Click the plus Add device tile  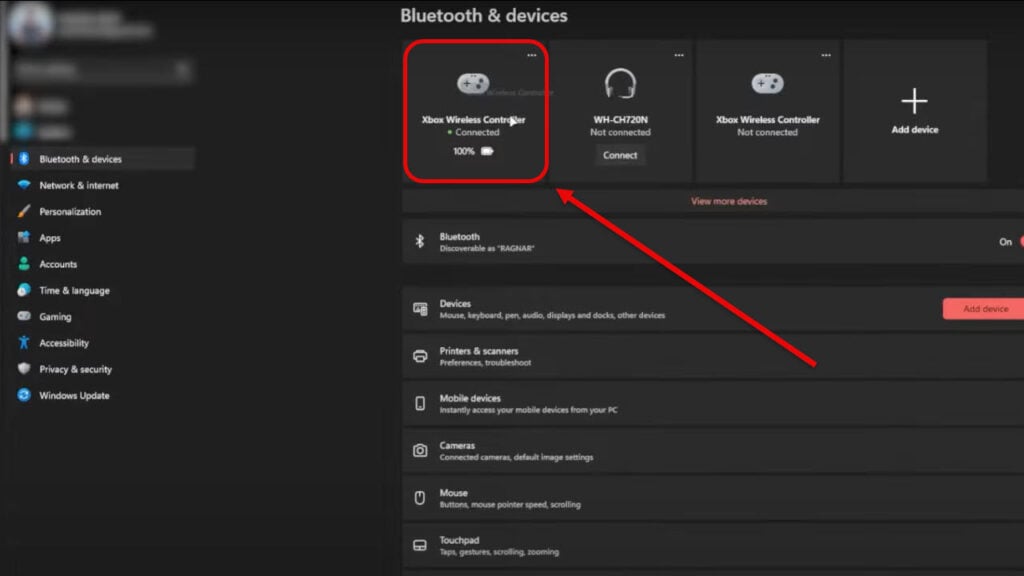(x=914, y=111)
